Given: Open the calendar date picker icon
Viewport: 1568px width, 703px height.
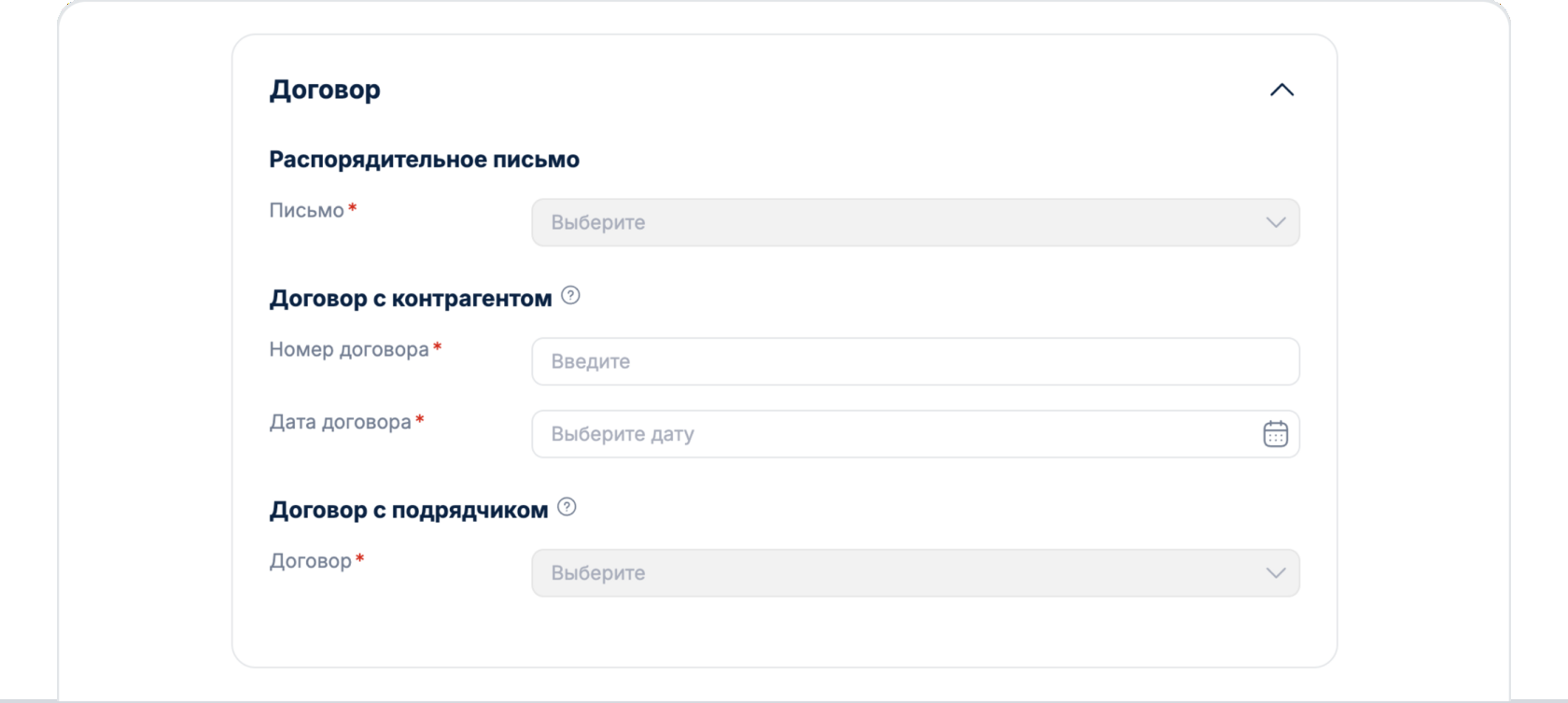Looking at the screenshot, I should point(1275,434).
